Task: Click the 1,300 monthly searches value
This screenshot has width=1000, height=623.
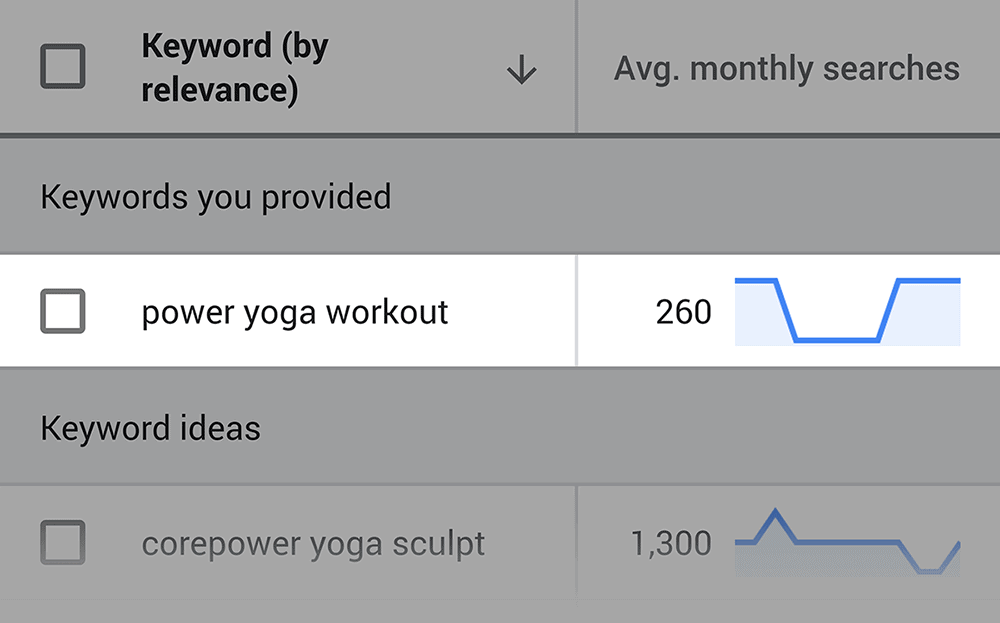Action: 671,544
